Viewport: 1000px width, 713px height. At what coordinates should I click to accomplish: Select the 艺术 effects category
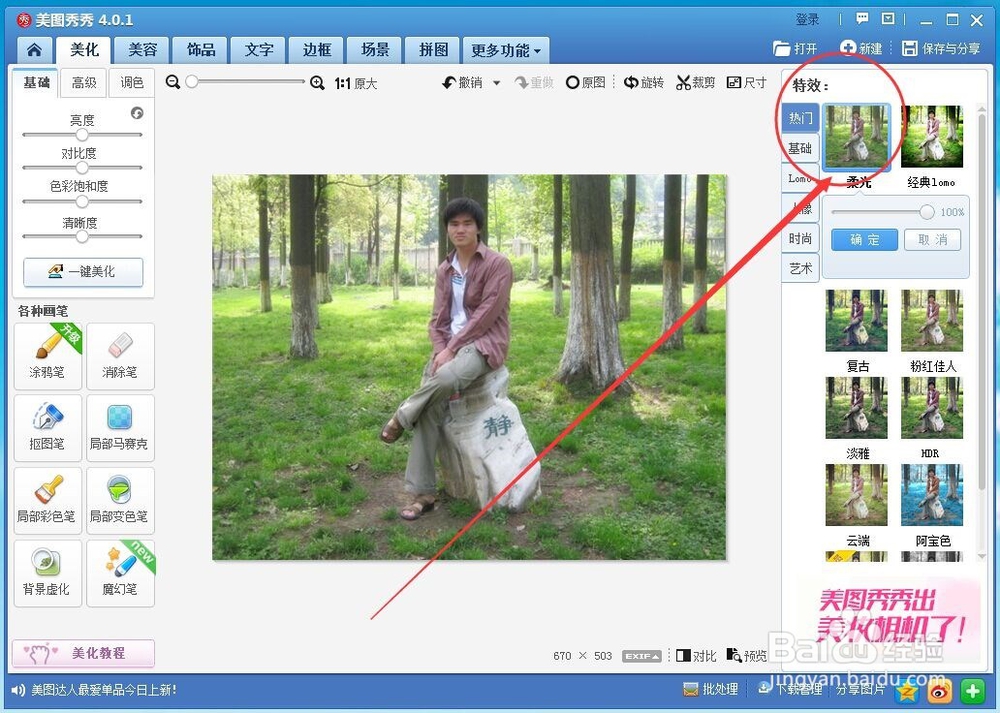point(800,268)
